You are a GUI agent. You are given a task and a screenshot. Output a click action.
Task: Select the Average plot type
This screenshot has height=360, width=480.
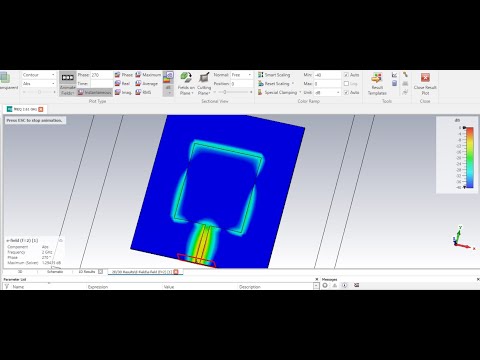click(x=146, y=83)
